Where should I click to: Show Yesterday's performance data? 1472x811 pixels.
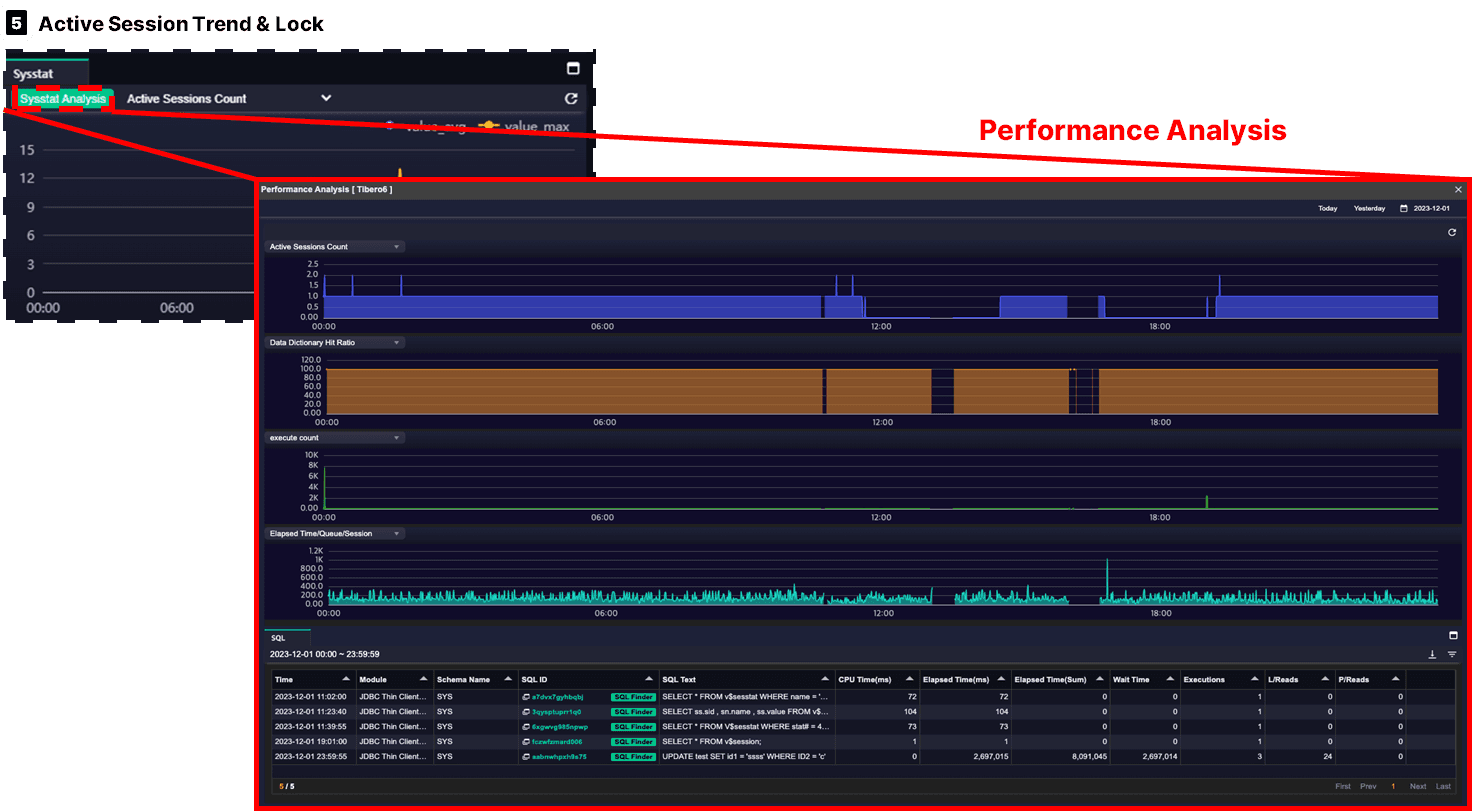pyautogui.click(x=1369, y=209)
